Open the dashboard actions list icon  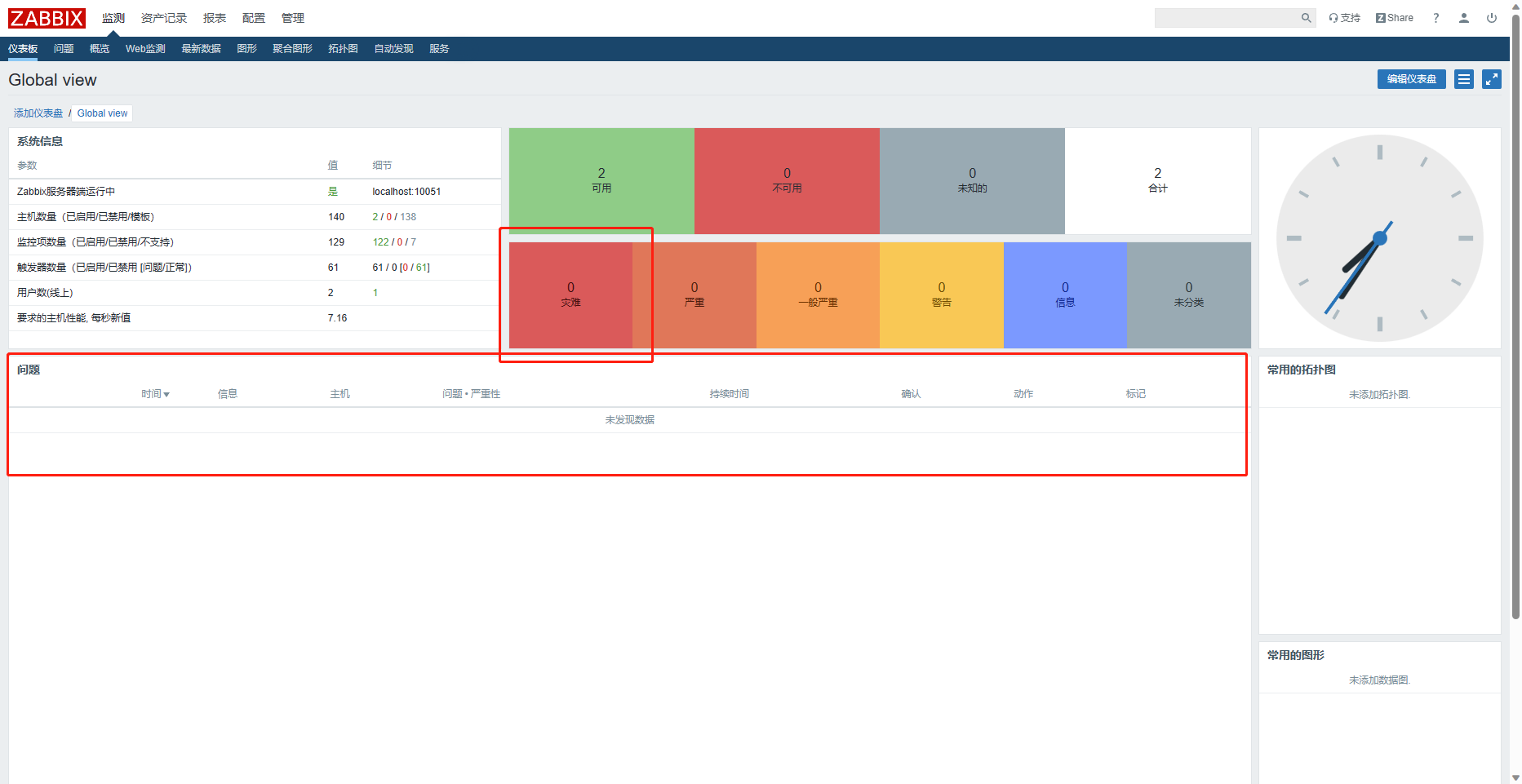click(1464, 79)
